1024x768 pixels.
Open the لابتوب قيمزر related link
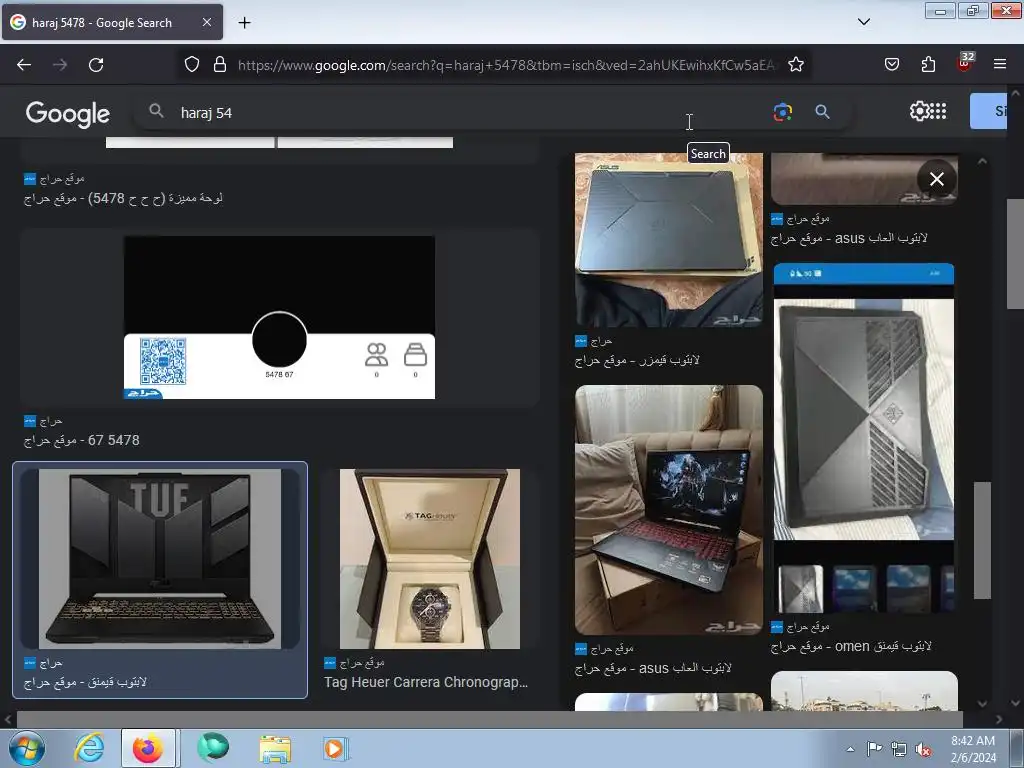637,360
